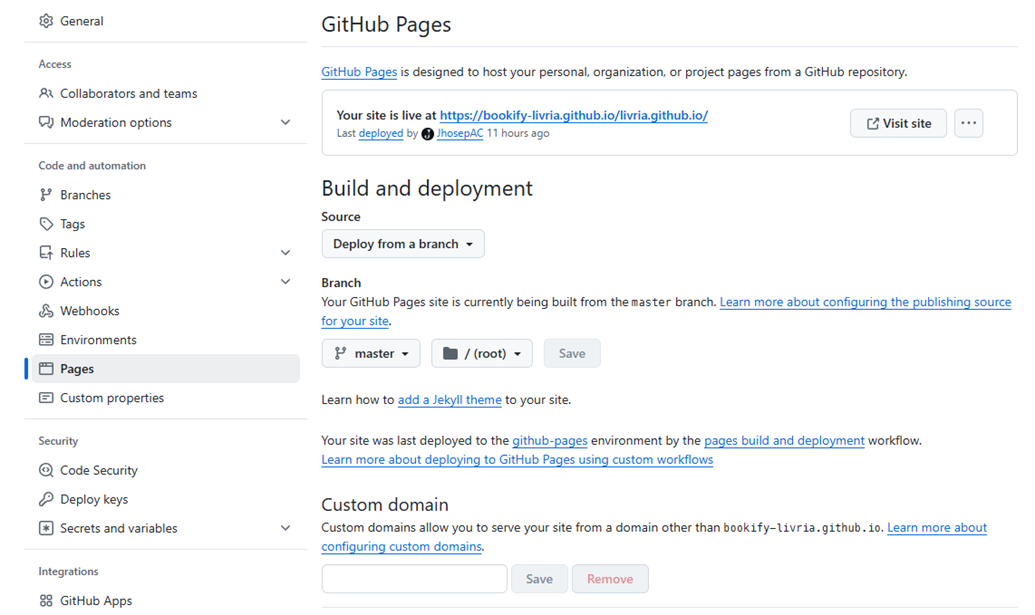The width and height of the screenshot is (1035, 615).
Task: Expand the Actions section chevron
Action: click(285, 282)
